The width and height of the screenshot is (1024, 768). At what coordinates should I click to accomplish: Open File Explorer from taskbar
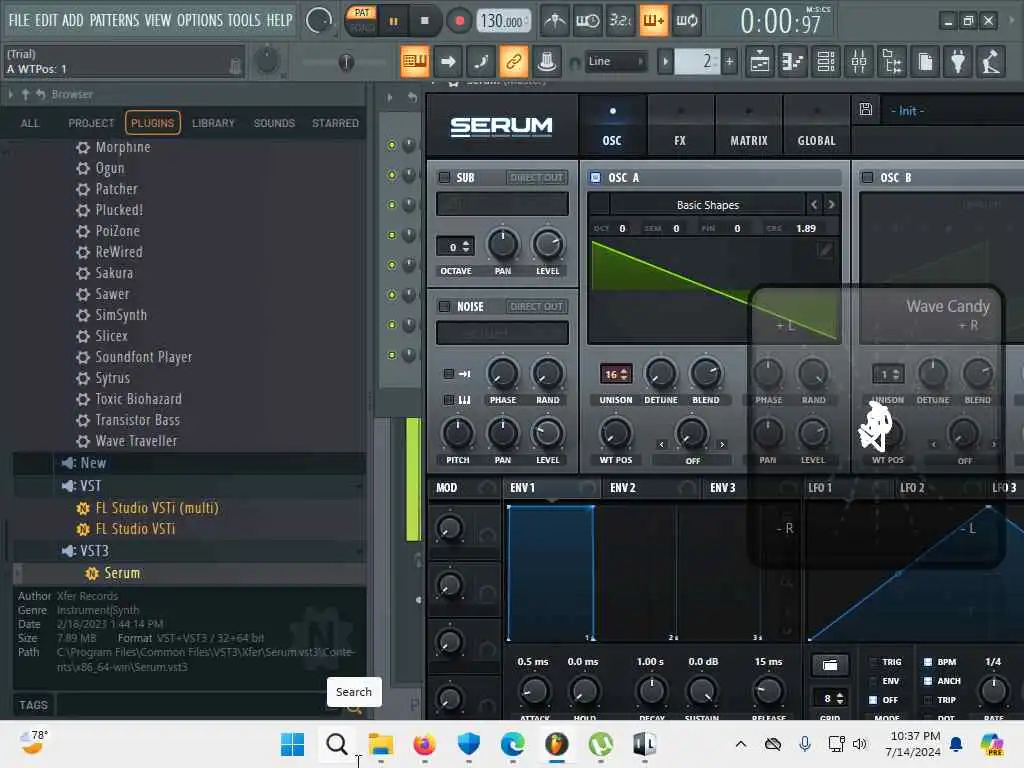point(381,744)
